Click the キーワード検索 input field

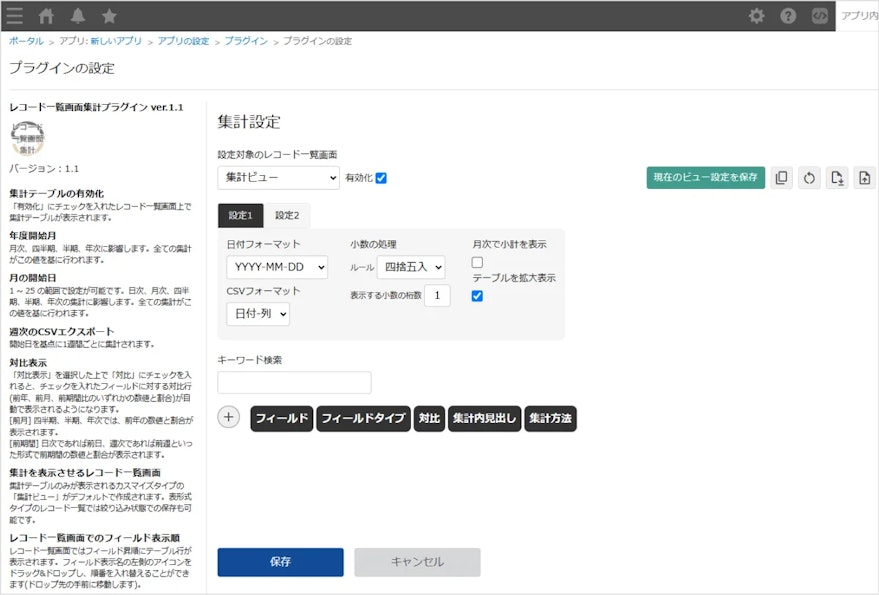coord(294,381)
